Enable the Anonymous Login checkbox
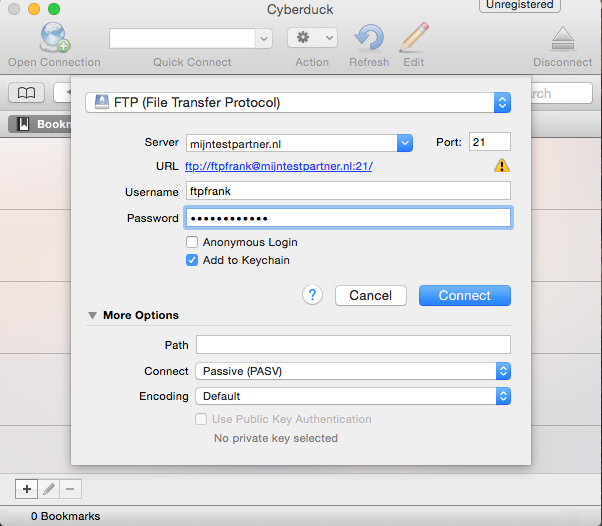This screenshot has height=526, width=602. click(x=192, y=242)
